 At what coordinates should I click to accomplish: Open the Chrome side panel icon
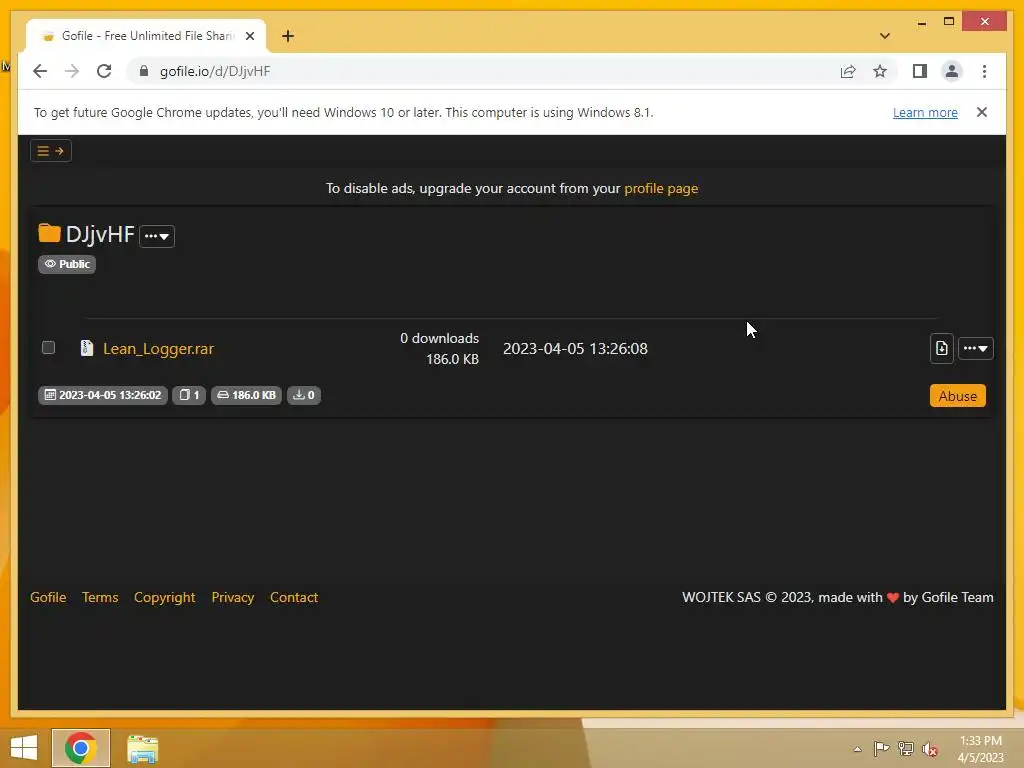tap(920, 71)
